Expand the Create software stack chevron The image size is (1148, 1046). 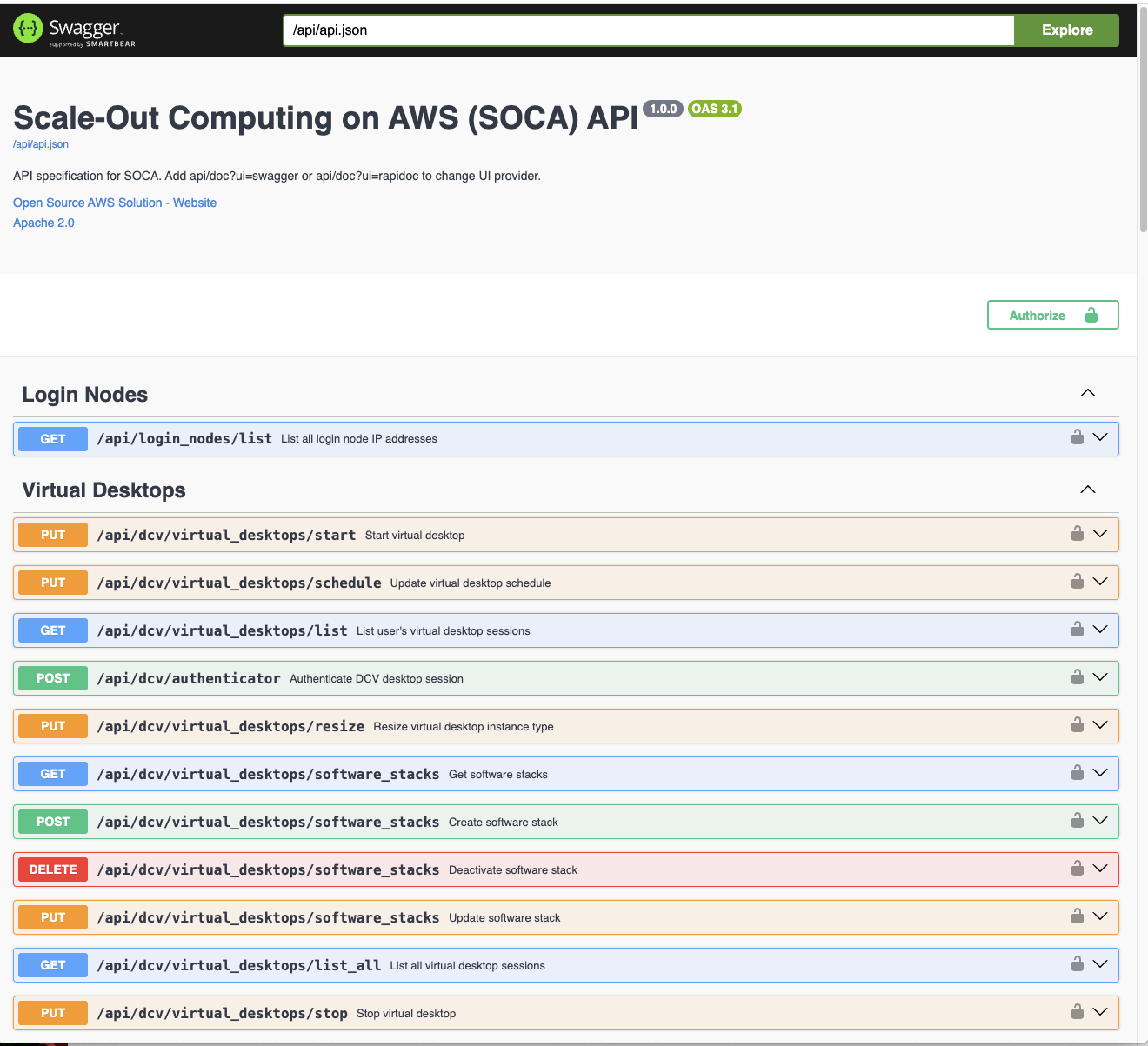coord(1100,821)
